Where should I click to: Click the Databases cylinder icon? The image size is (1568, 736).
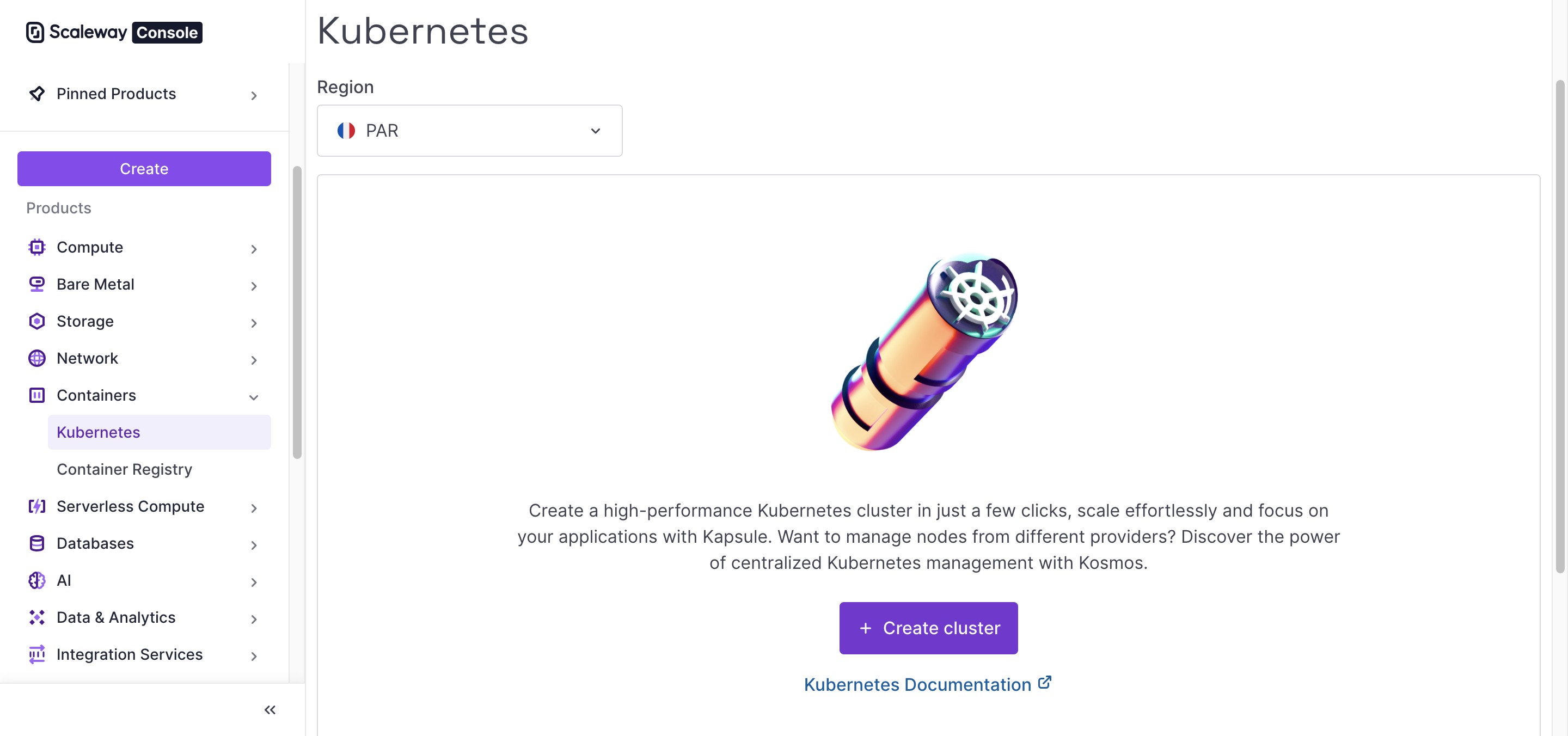[x=36, y=544]
